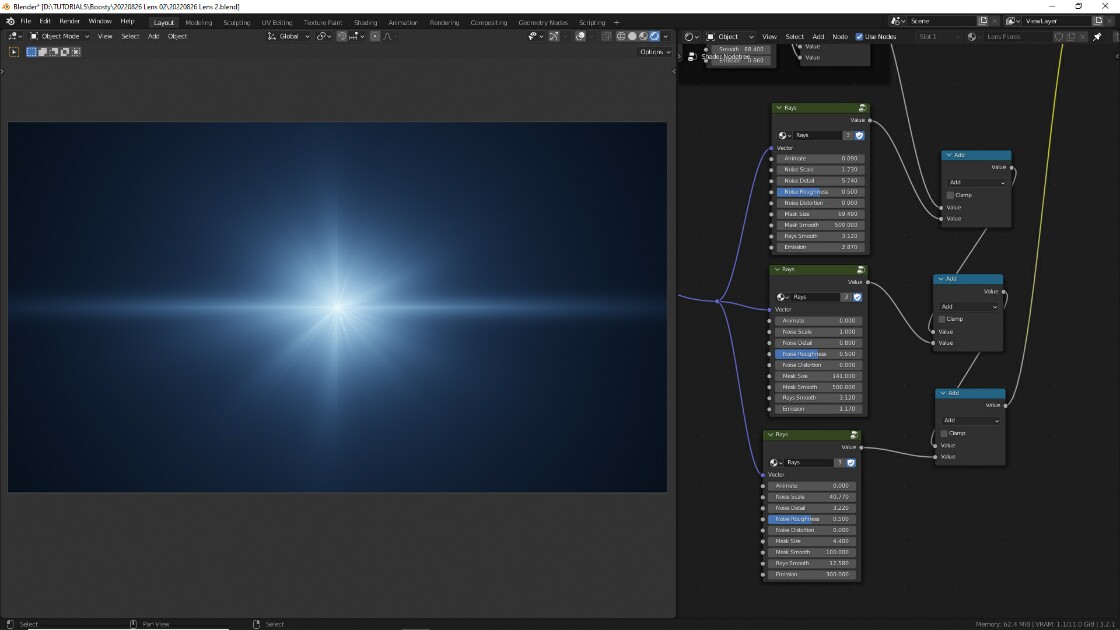
Task: Open the viewport View menu
Action: tap(105, 36)
